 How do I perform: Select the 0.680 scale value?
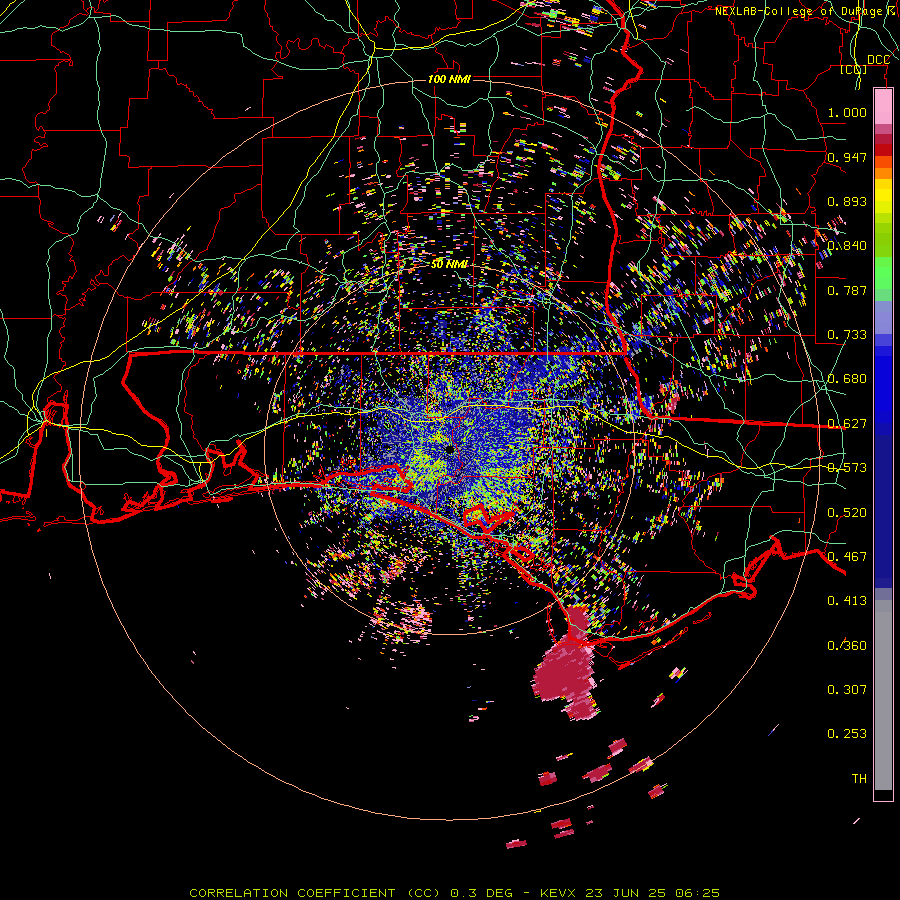847,379
